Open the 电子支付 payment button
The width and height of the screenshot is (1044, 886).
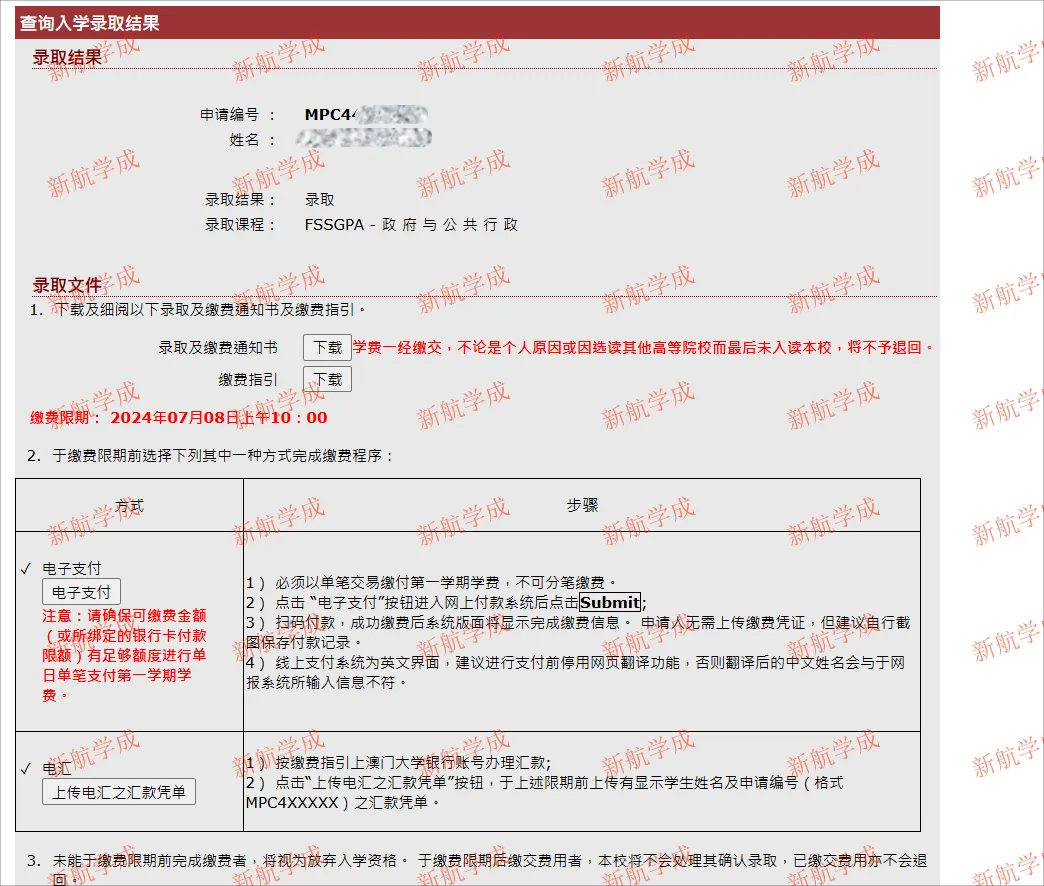[81, 592]
